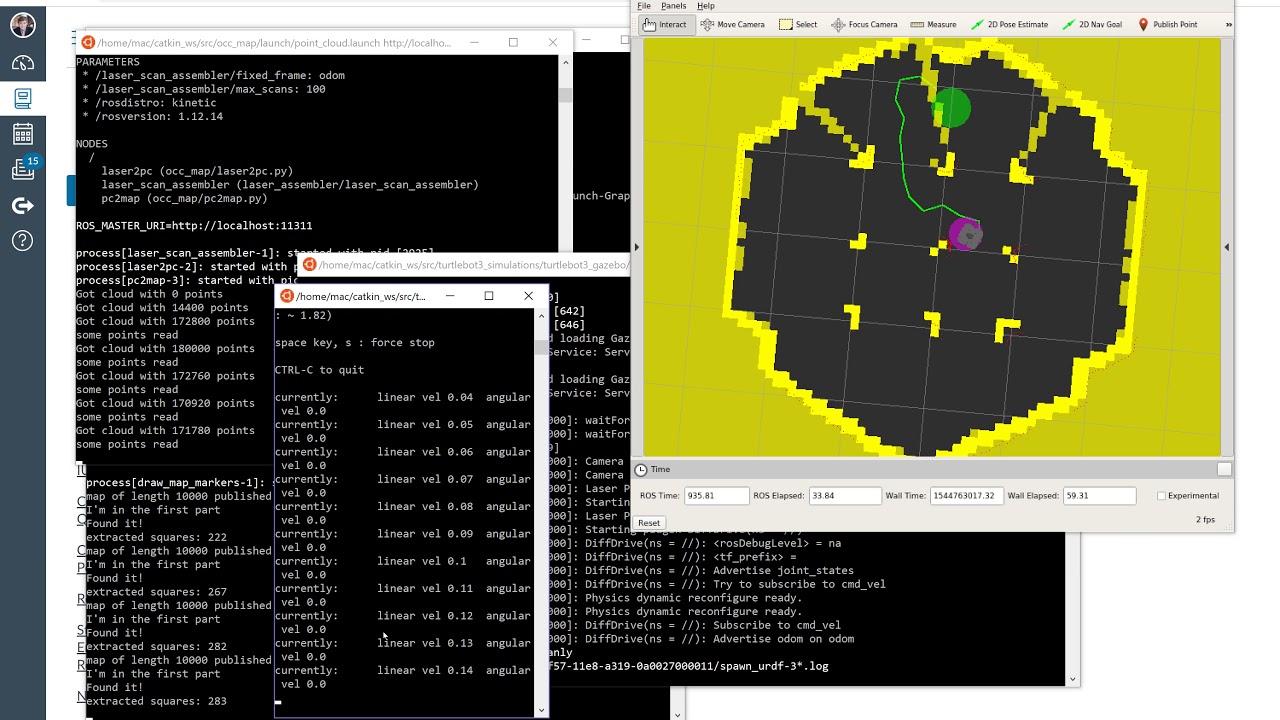This screenshot has width=1280, height=720.
Task: Select the Interact tool in RViz toolbar
Action: pyautogui.click(x=665, y=24)
